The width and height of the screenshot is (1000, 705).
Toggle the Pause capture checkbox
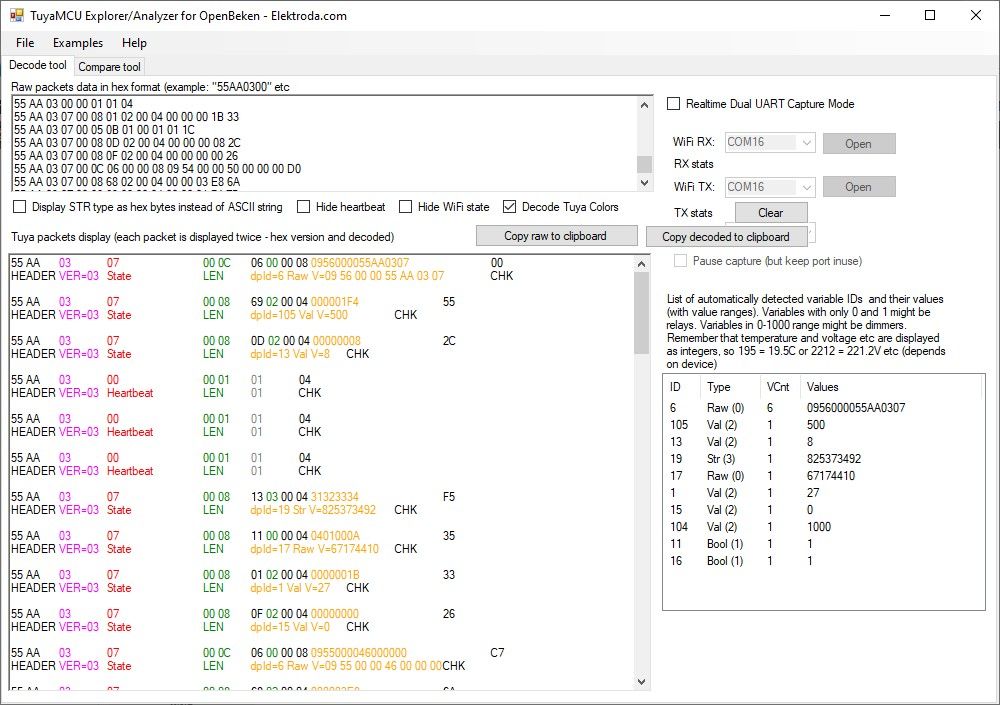point(680,260)
